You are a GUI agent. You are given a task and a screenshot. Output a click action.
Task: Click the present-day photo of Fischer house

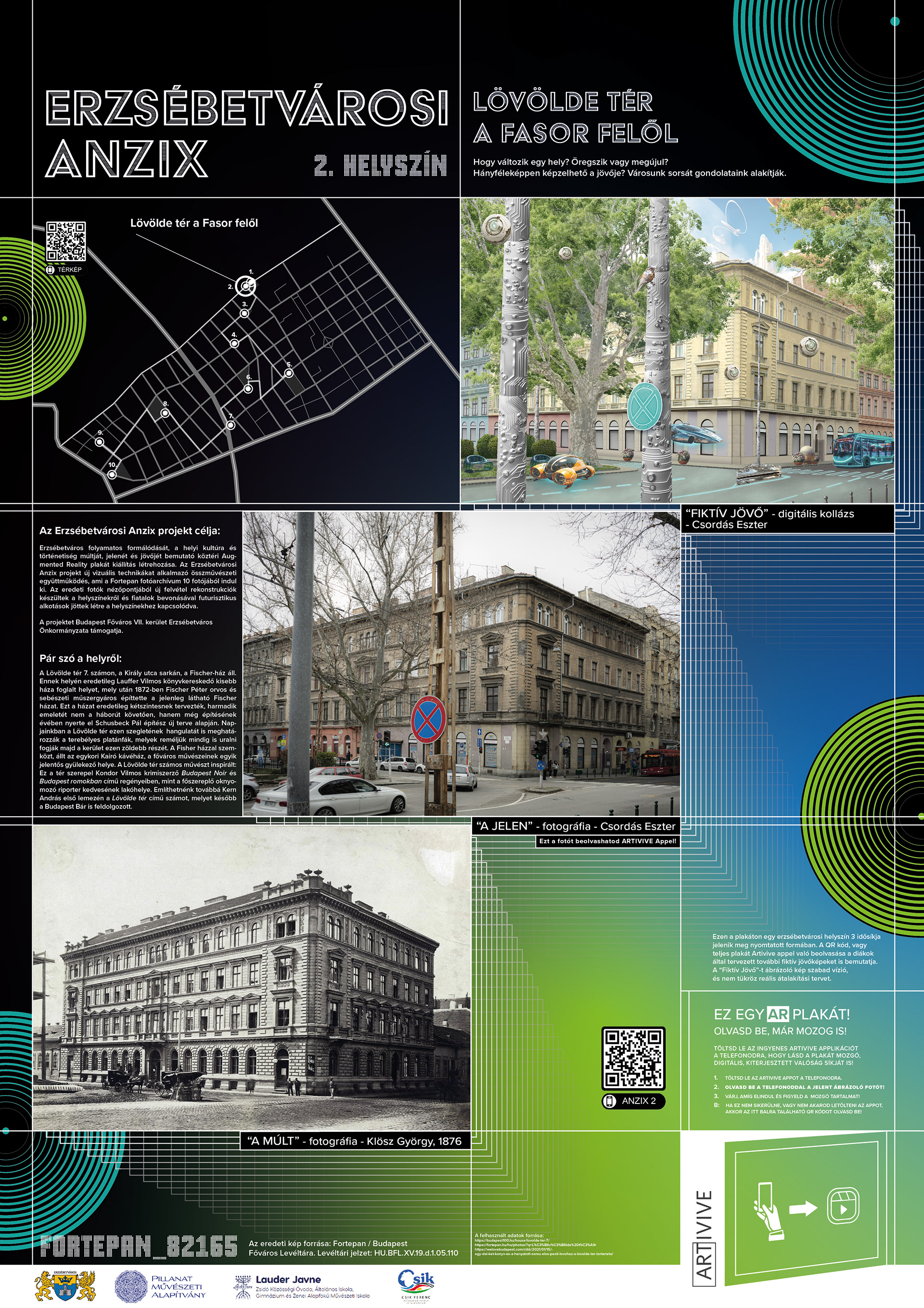tap(462, 664)
